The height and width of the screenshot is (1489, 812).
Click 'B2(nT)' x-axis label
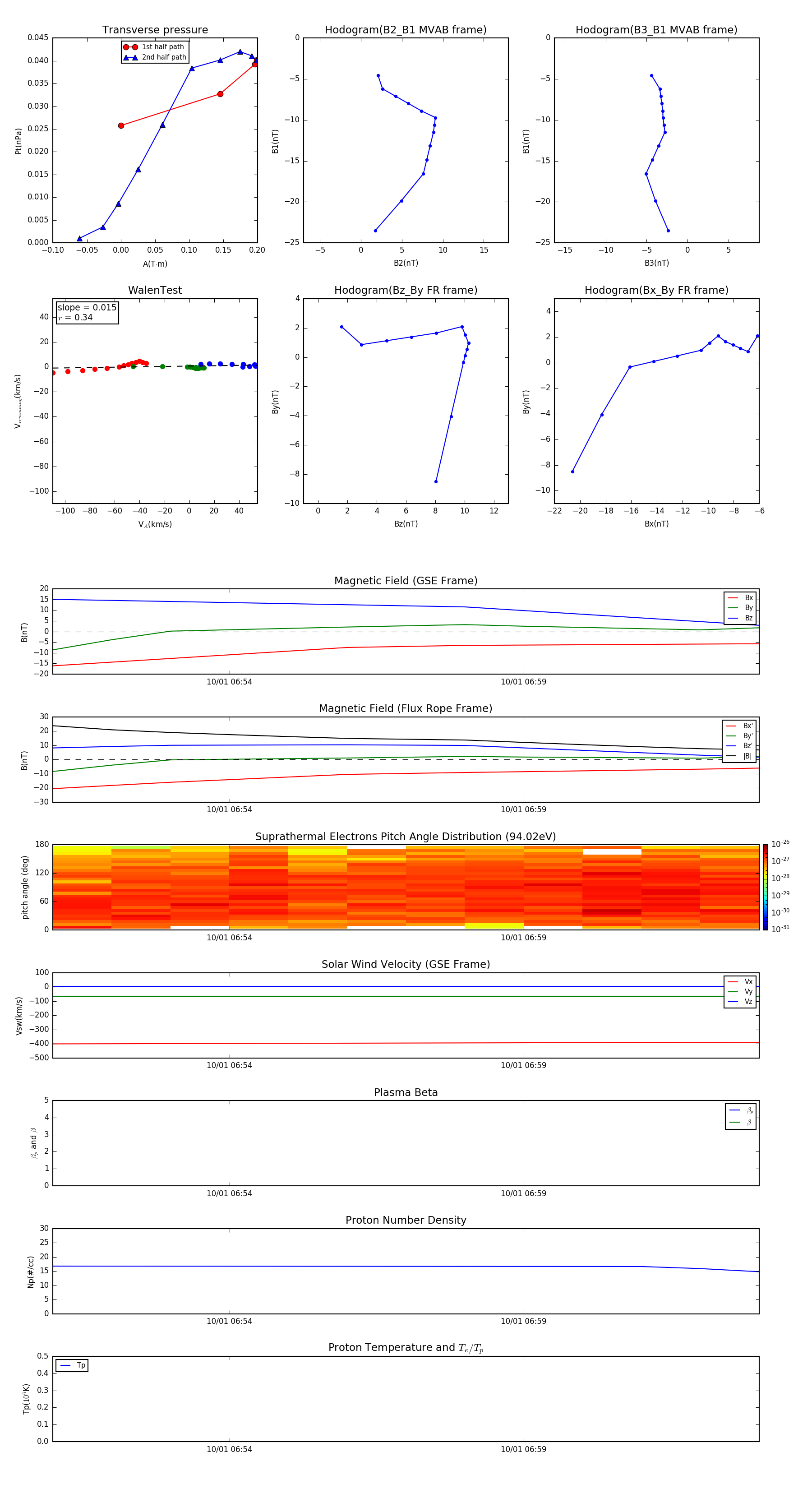[x=406, y=263]
